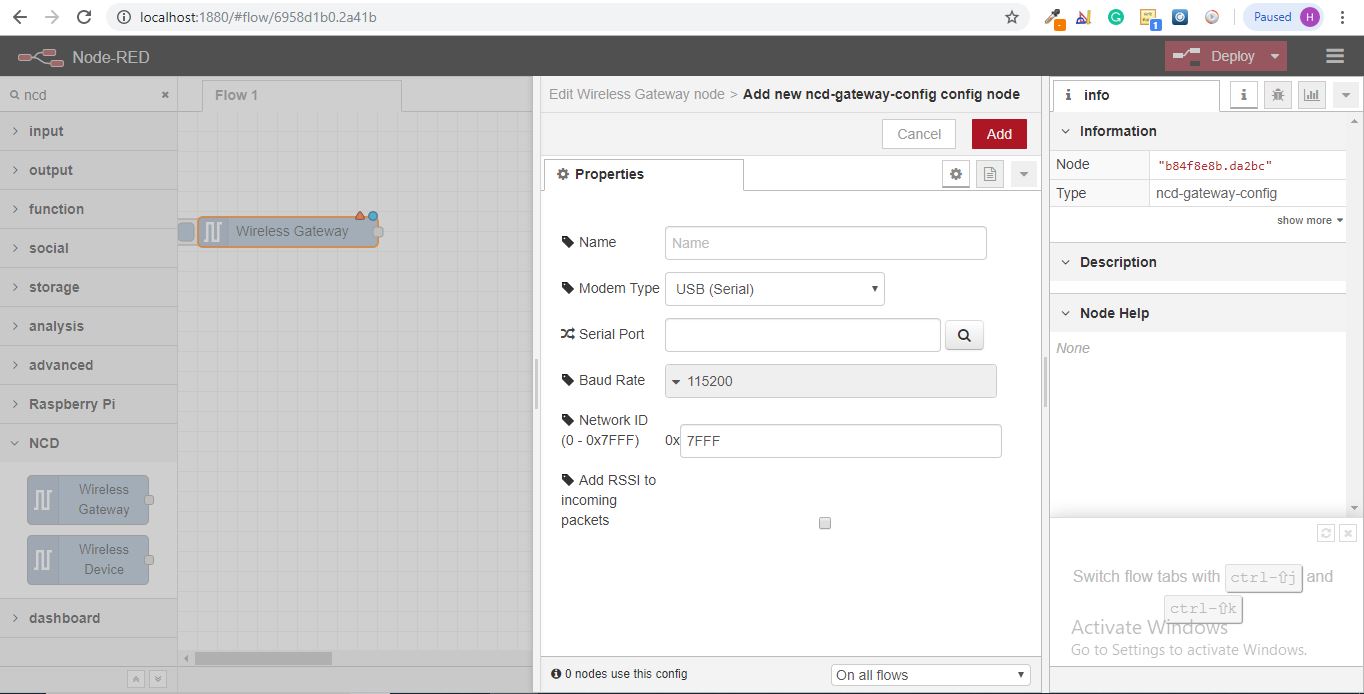Open the sidebar tabs dropdown arrow
Image resolution: width=1364 pixels, height=694 pixels.
point(1346,95)
